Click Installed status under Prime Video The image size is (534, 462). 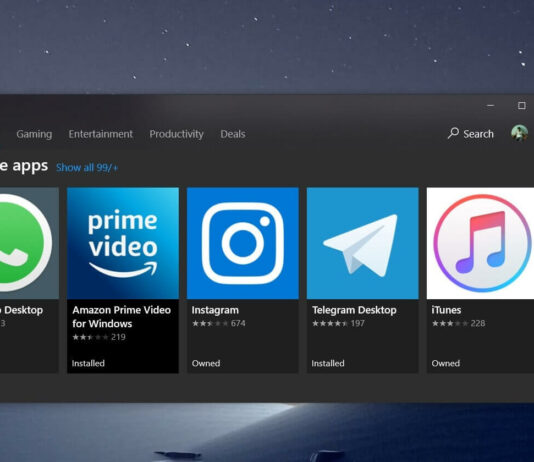pos(88,363)
